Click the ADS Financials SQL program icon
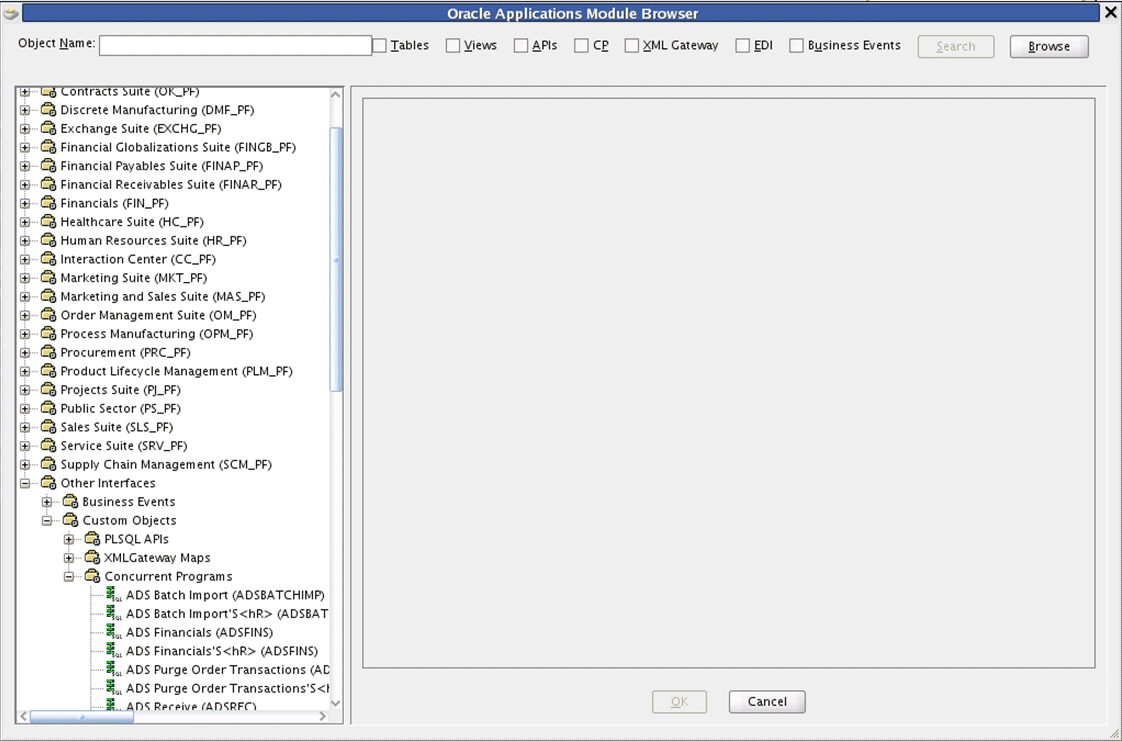 (109, 632)
